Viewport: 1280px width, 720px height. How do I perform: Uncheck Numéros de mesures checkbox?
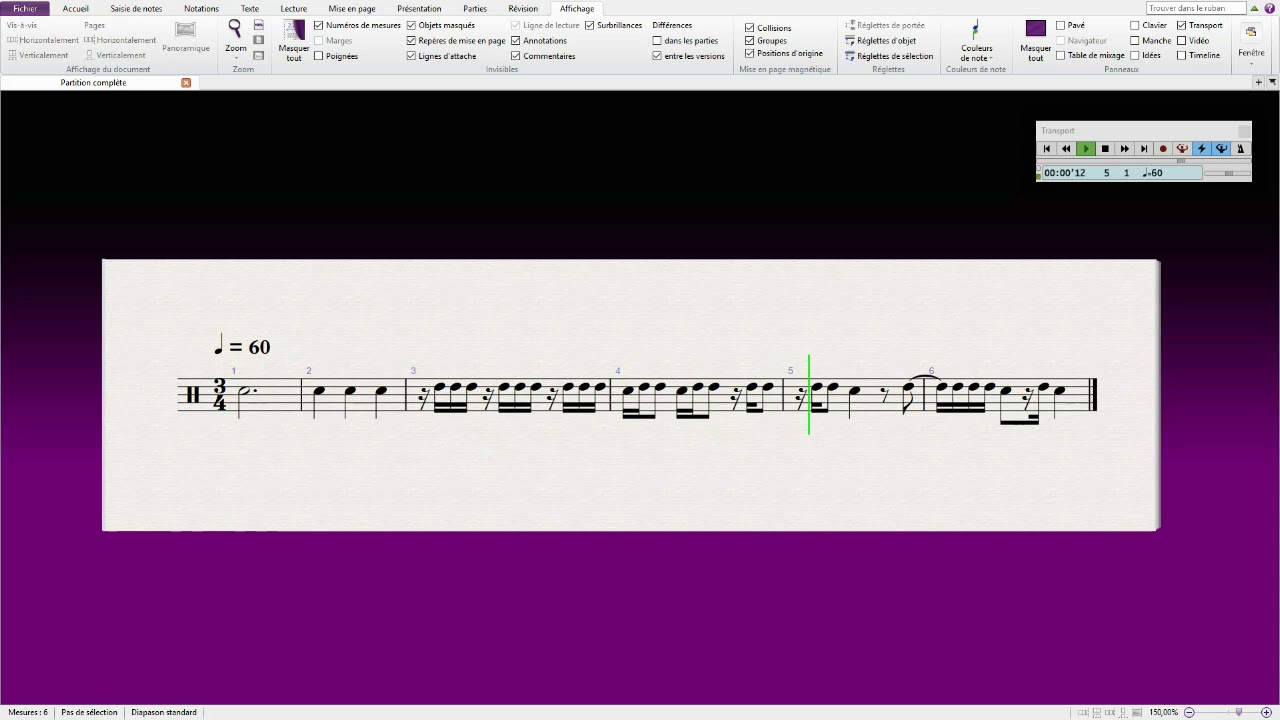pos(319,25)
